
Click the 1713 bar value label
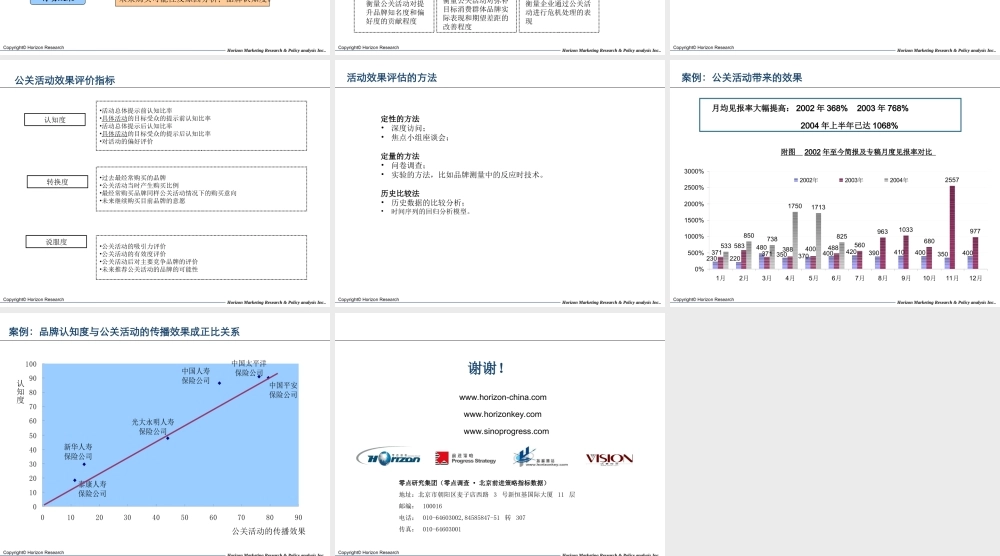pyautogui.click(x=818, y=207)
